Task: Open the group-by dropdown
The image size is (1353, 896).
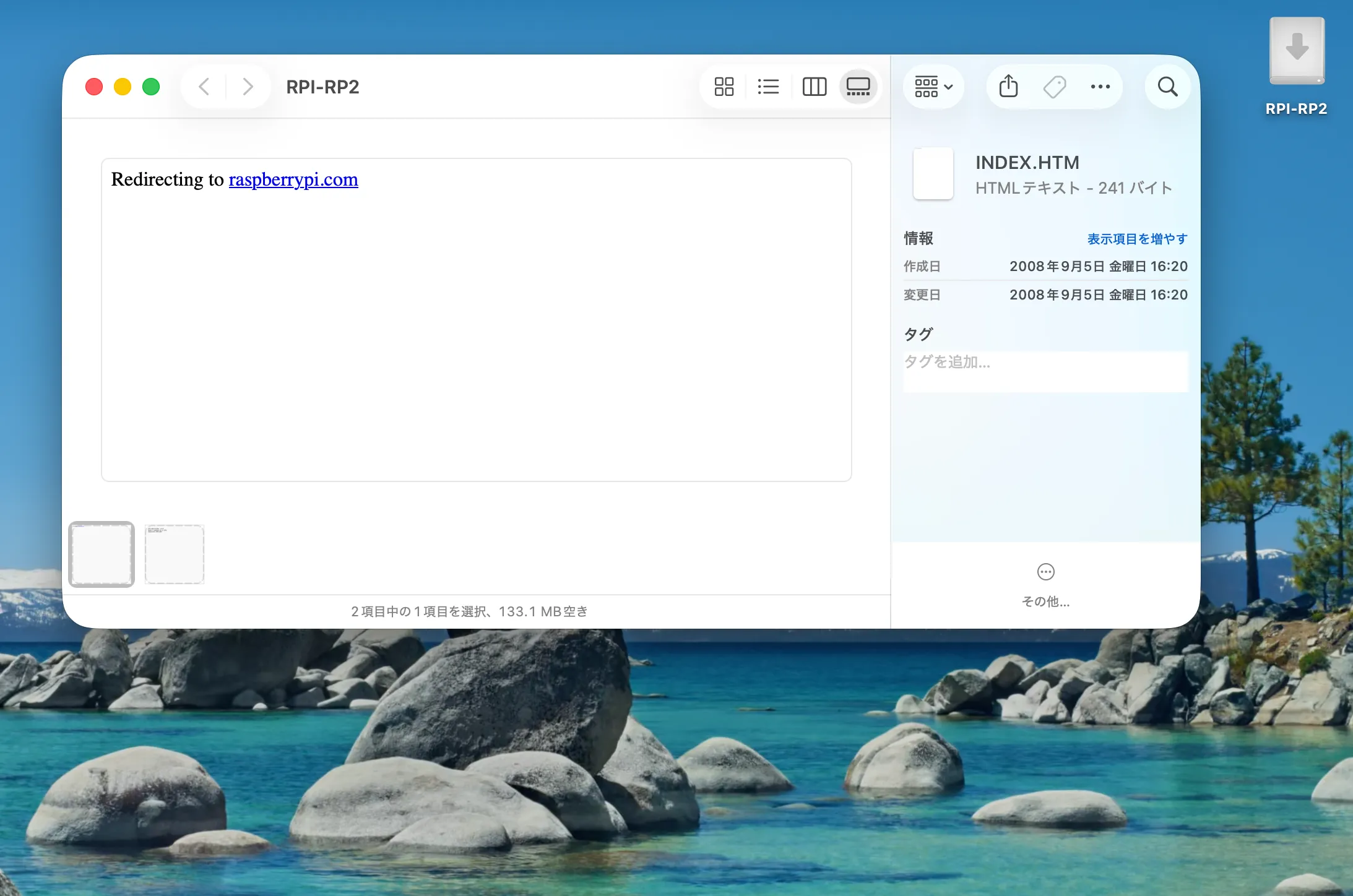Action: (x=933, y=87)
